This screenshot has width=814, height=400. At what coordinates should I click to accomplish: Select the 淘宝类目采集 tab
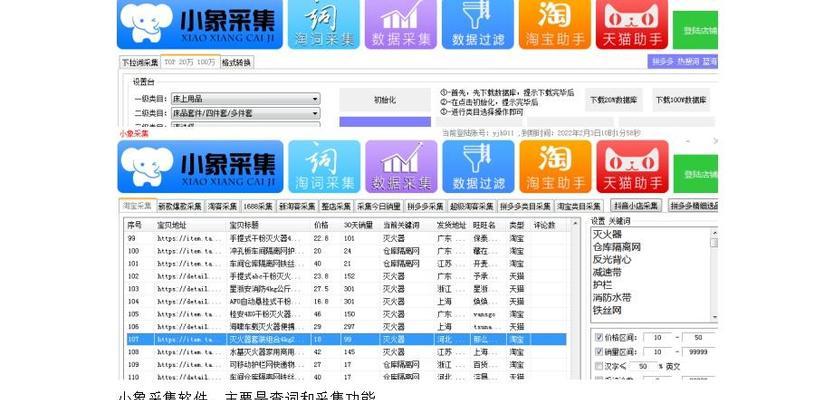point(579,206)
